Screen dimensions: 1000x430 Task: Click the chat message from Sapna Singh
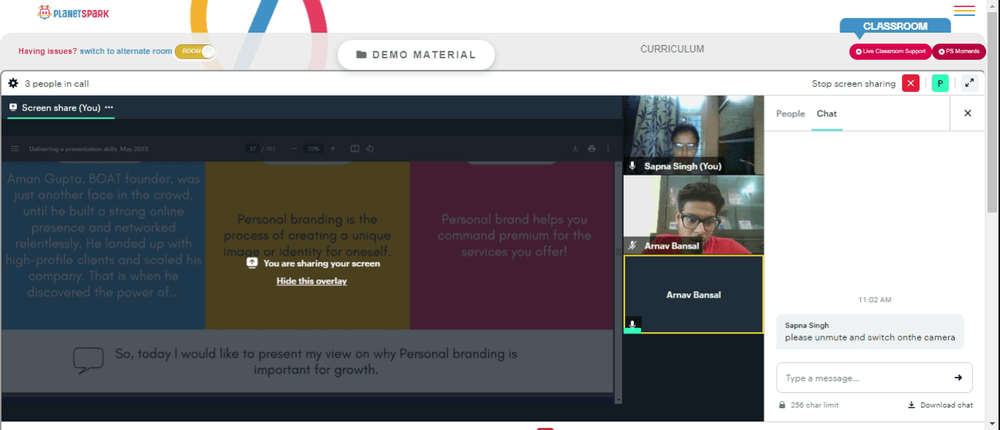click(870, 332)
